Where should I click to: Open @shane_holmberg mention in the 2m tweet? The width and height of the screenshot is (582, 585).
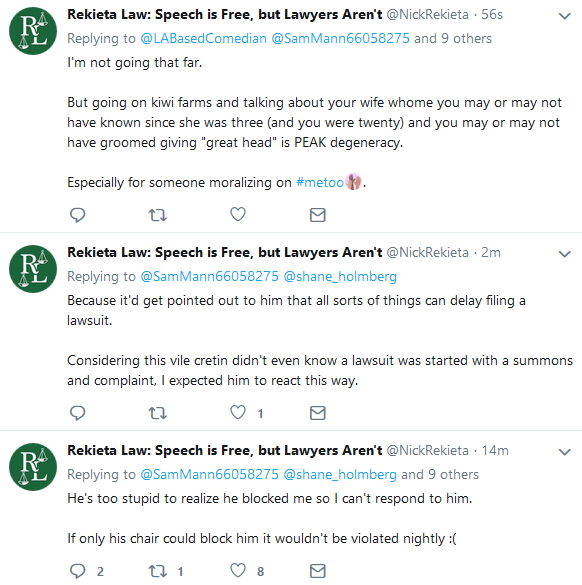click(340, 276)
